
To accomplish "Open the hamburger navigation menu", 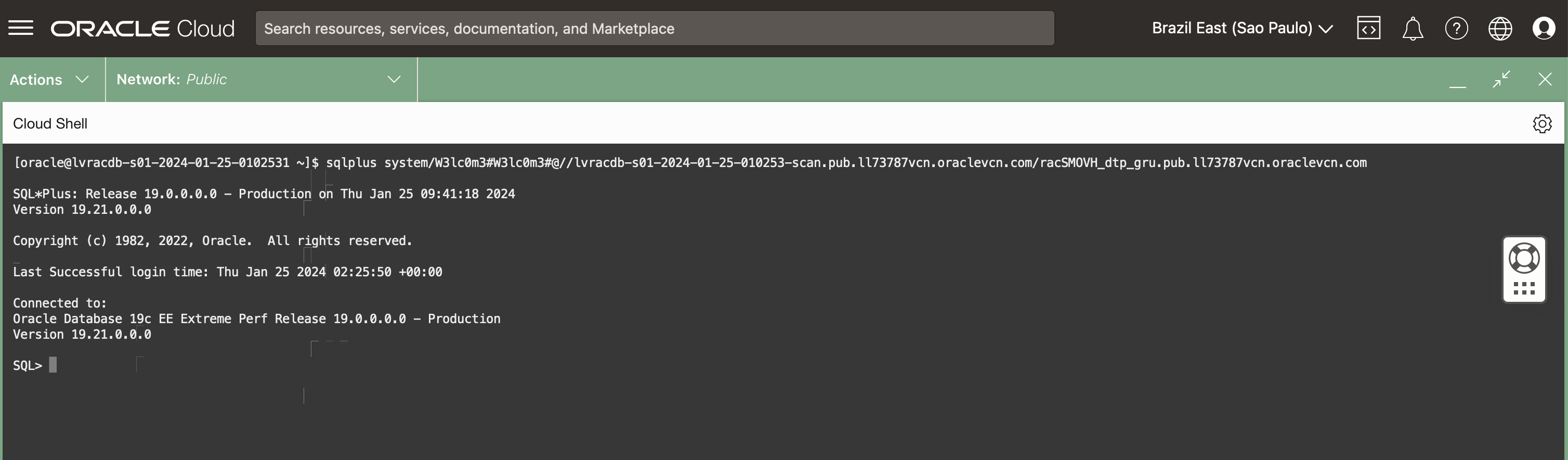I will coord(21,28).
